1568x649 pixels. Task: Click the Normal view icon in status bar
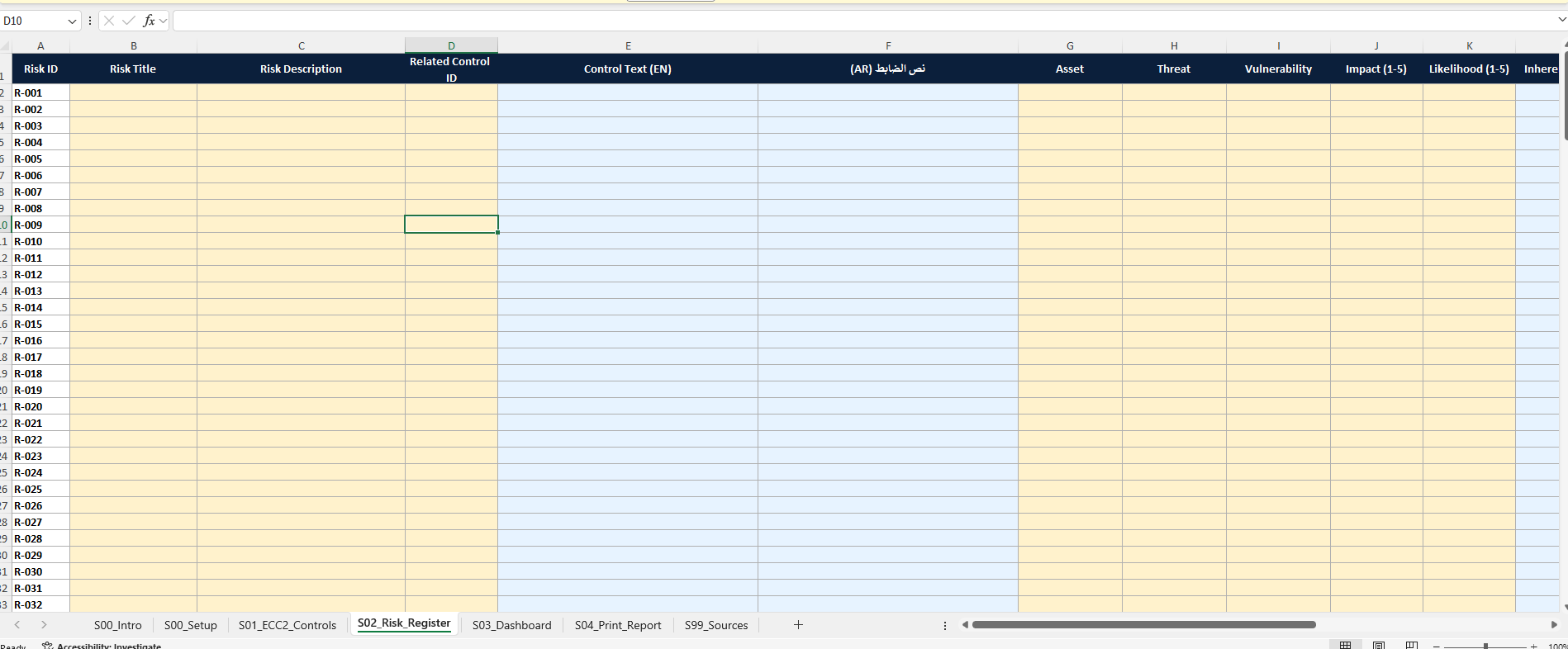click(1345, 645)
